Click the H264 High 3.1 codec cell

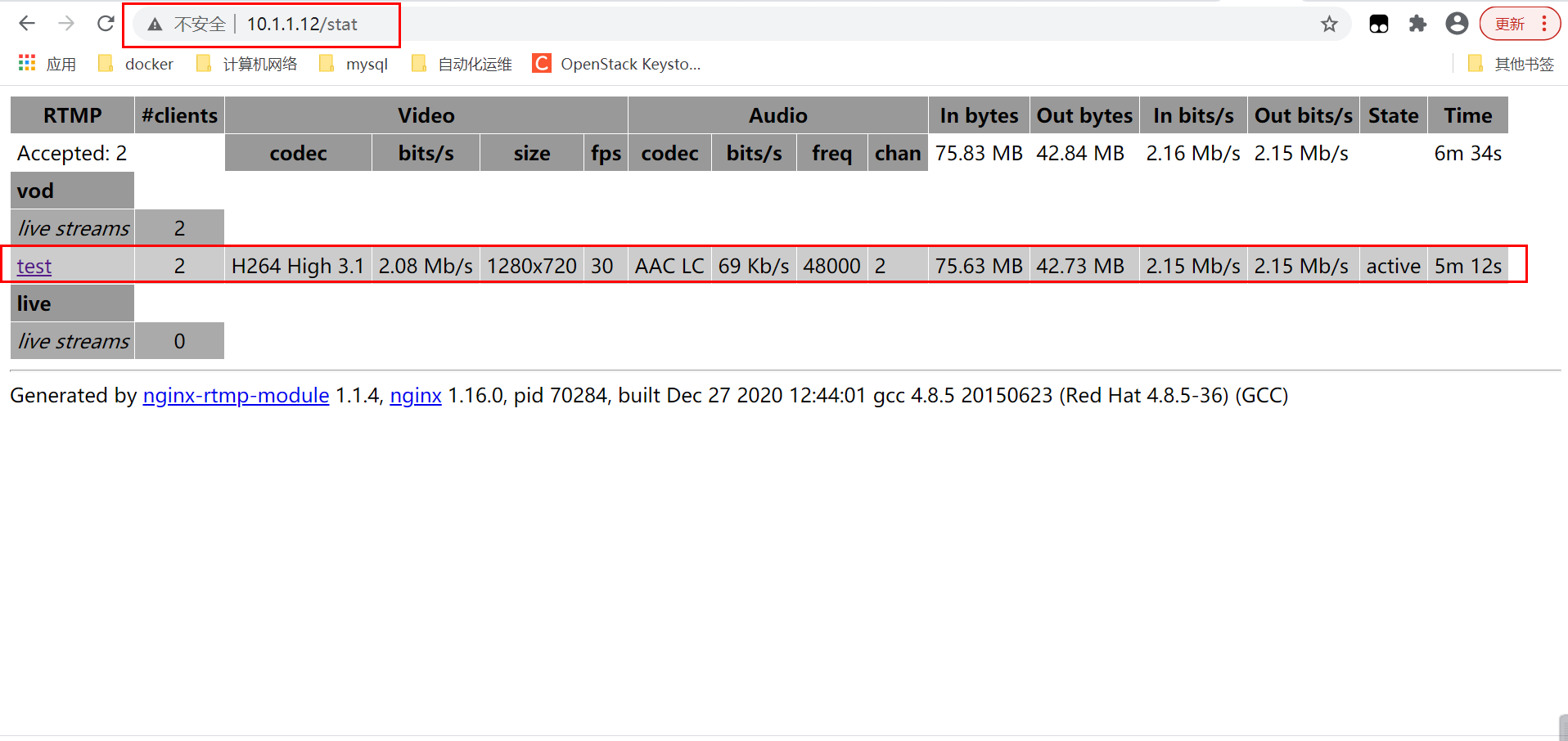[x=298, y=266]
